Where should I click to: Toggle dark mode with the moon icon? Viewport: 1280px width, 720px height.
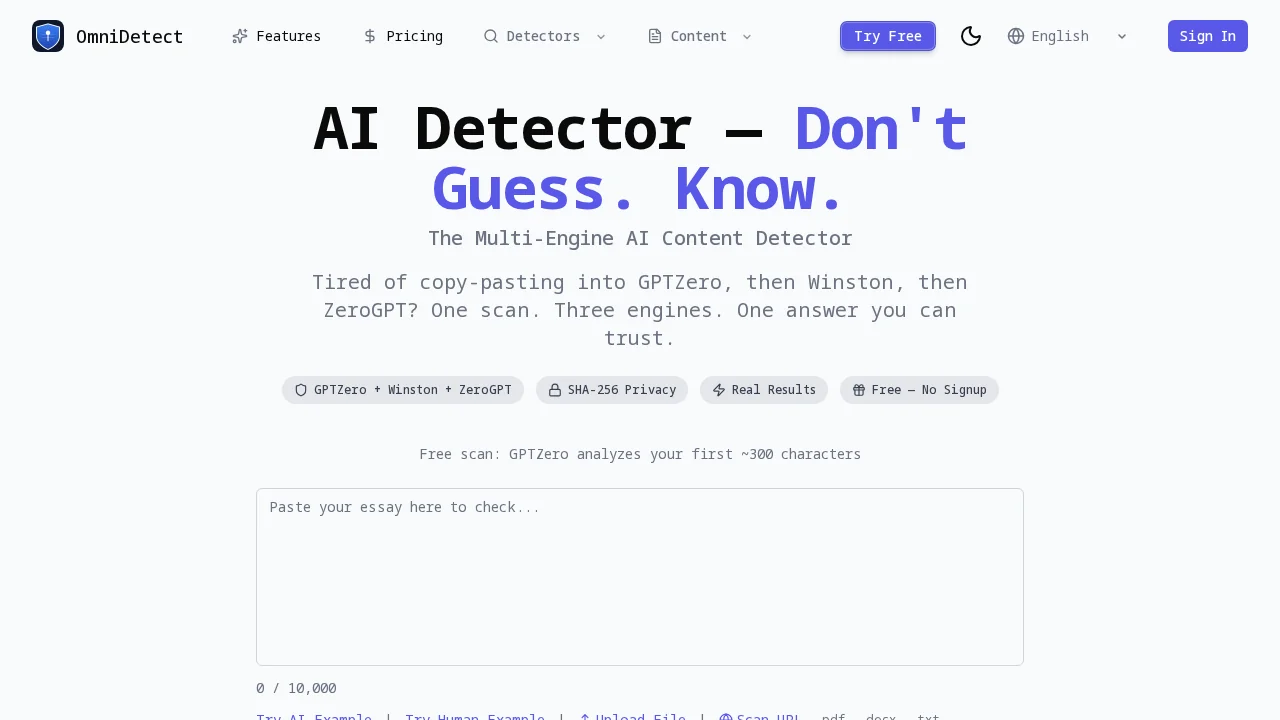click(970, 36)
